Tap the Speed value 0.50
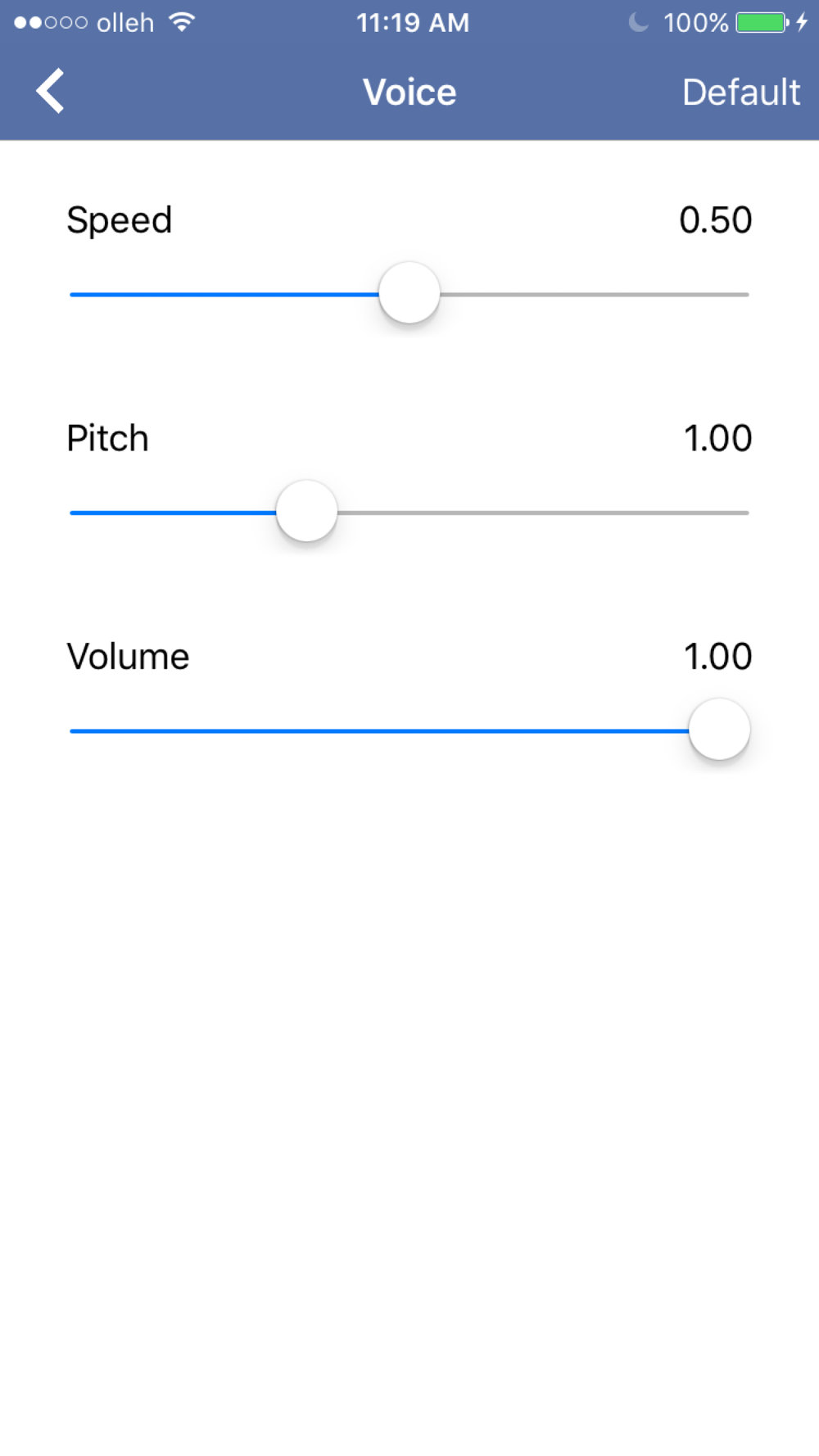This screenshot has height=1456, width=819. pos(715,220)
